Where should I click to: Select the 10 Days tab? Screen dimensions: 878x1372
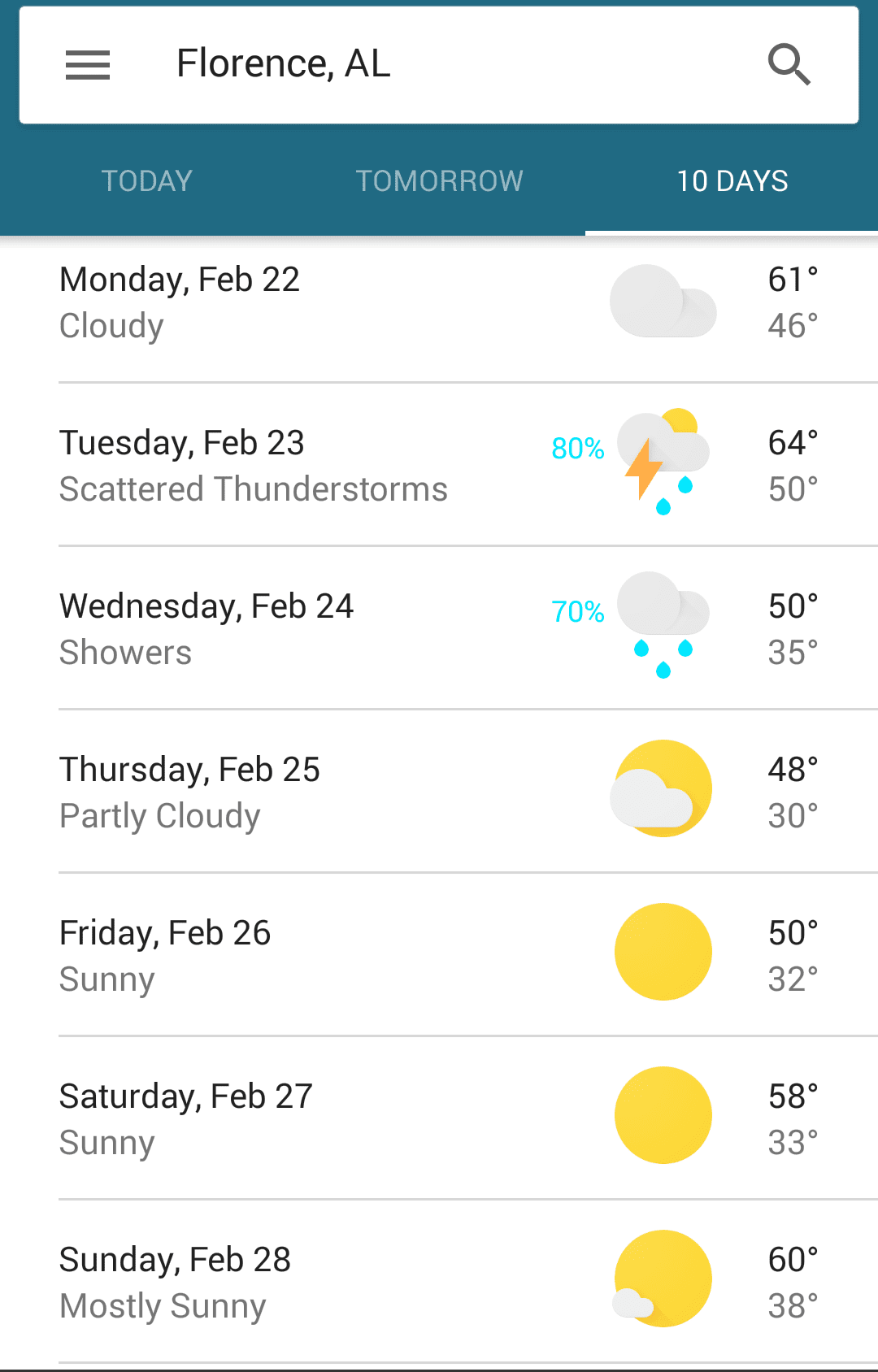732,181
